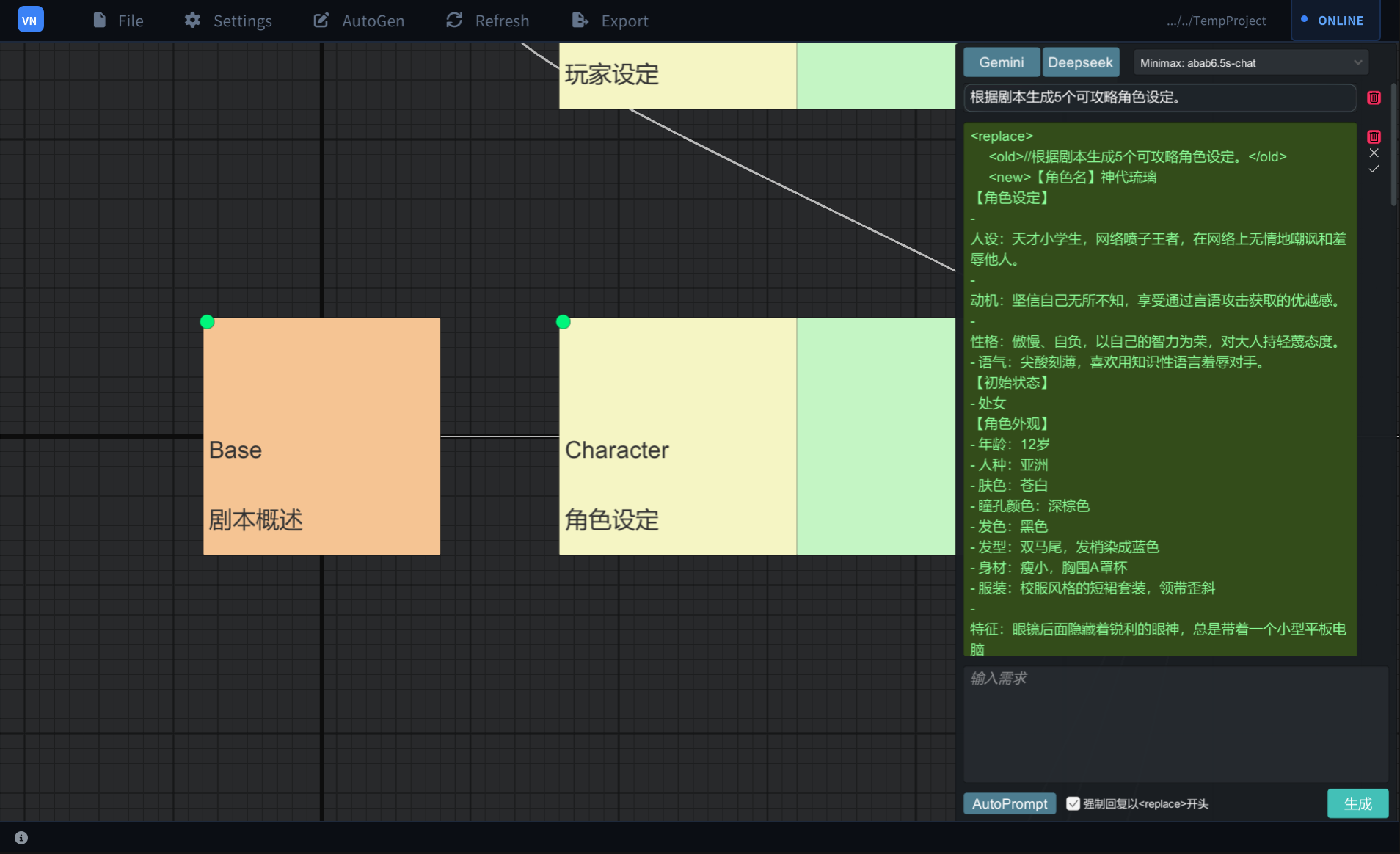Click the green dot on the Base node
The height and width of the screenshot is (854, 1400).
pos(207,321)
